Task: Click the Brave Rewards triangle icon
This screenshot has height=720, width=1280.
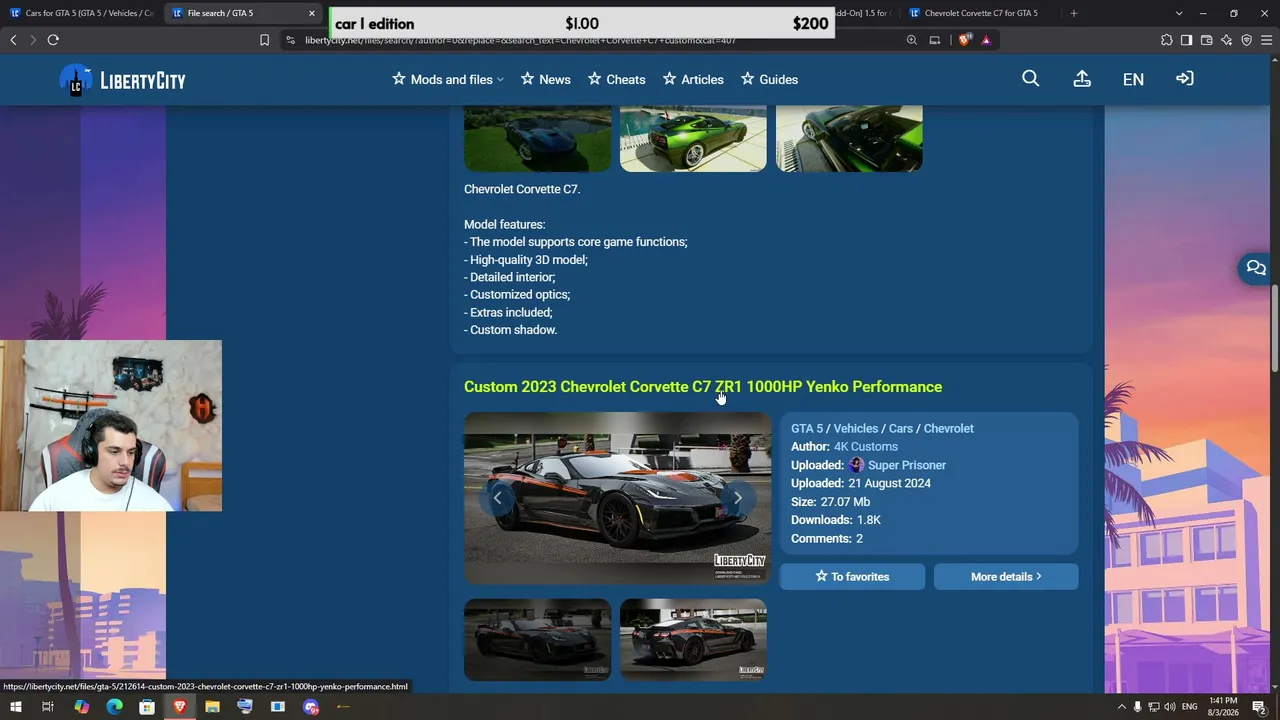Action: (x=986, y=40)
